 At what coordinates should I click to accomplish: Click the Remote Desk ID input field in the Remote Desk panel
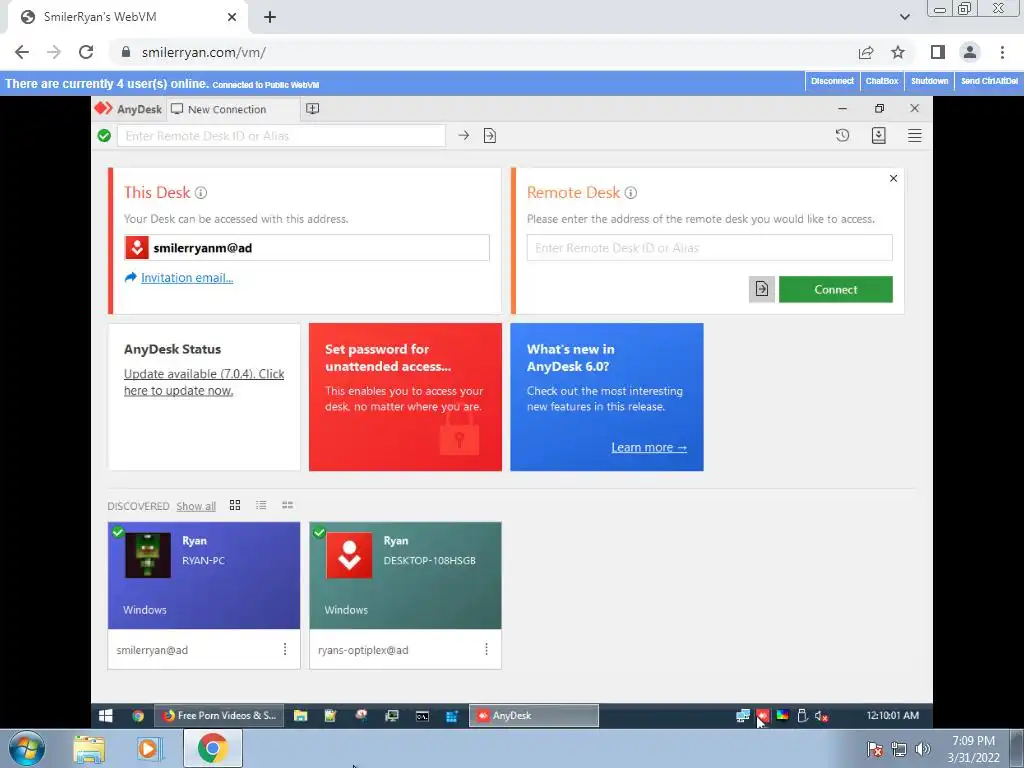(710, 248)
